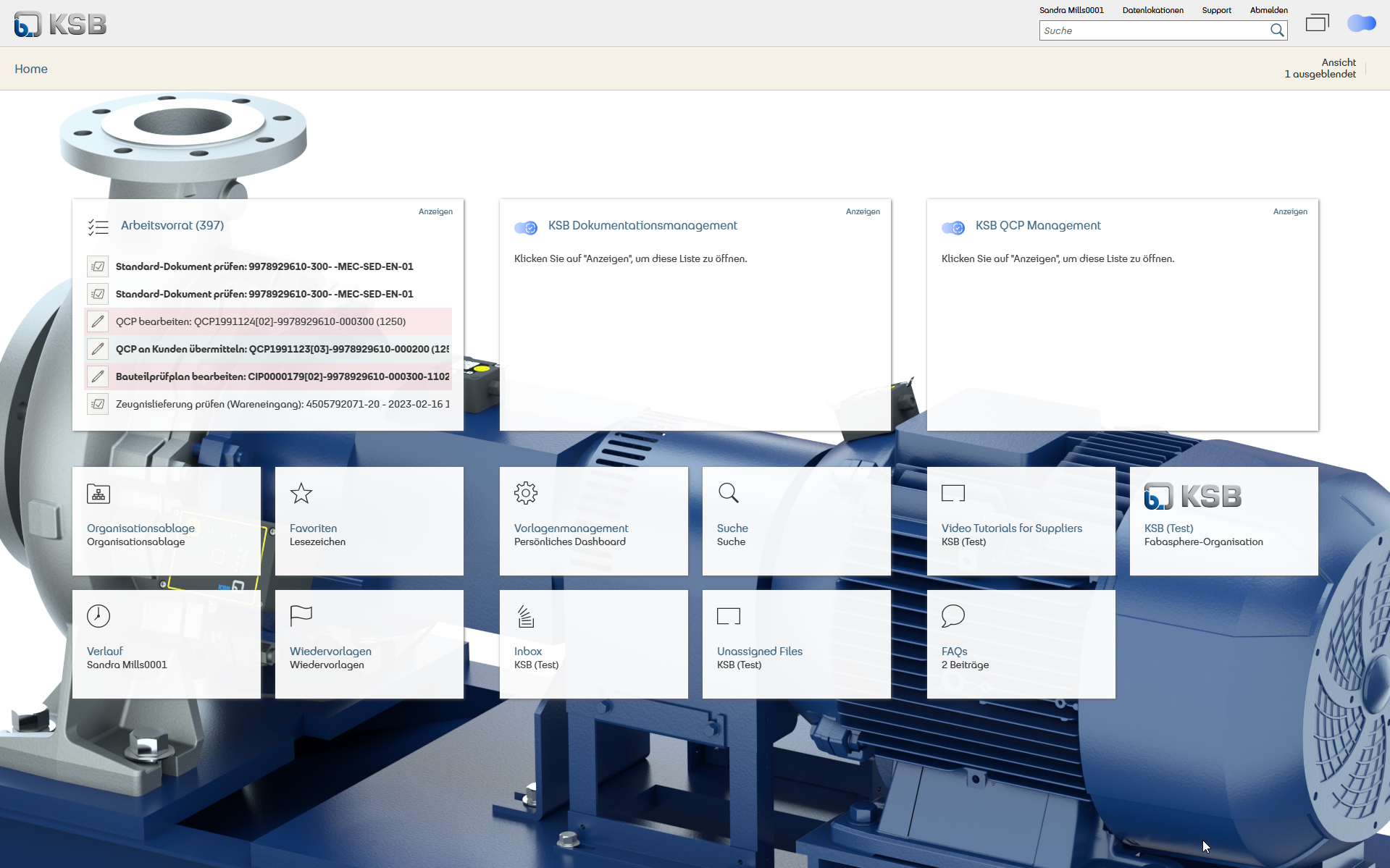The image size is (1390, 868).
Task: Open Favoriten via the star icon
Action: tap(301, 493)
